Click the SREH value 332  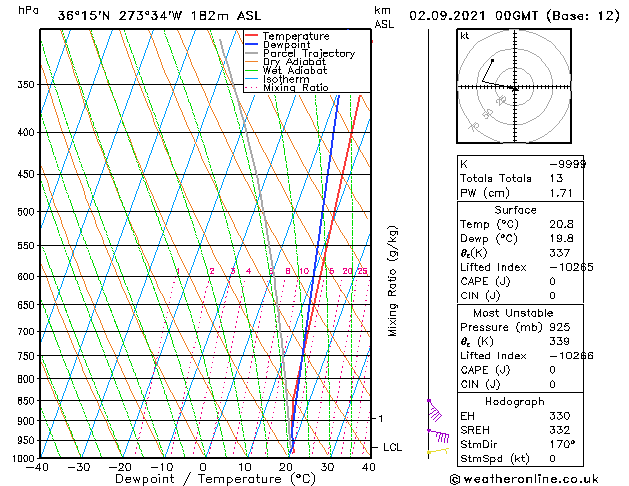pos(560,430)
